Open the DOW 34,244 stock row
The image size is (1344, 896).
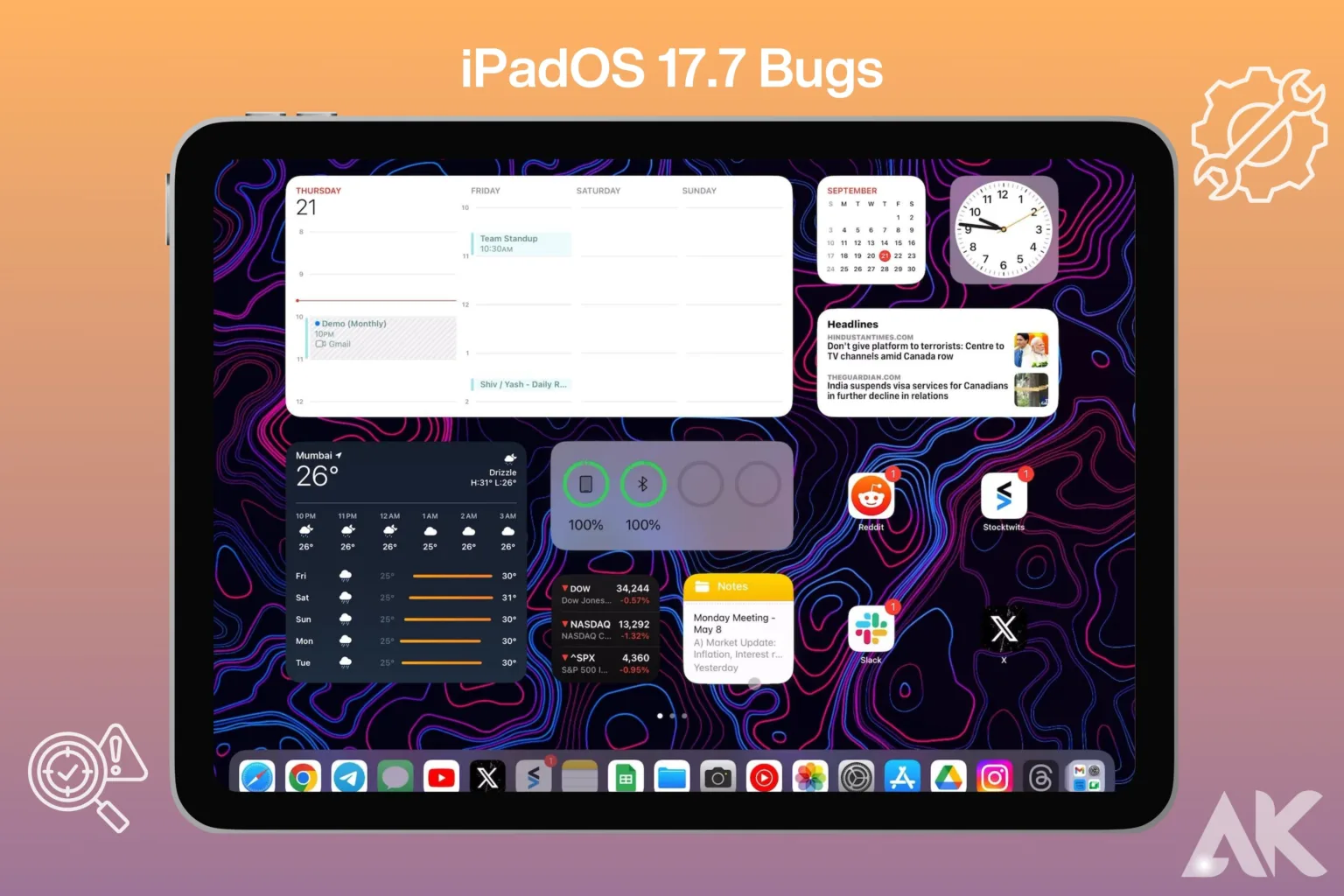pos(605,594)
